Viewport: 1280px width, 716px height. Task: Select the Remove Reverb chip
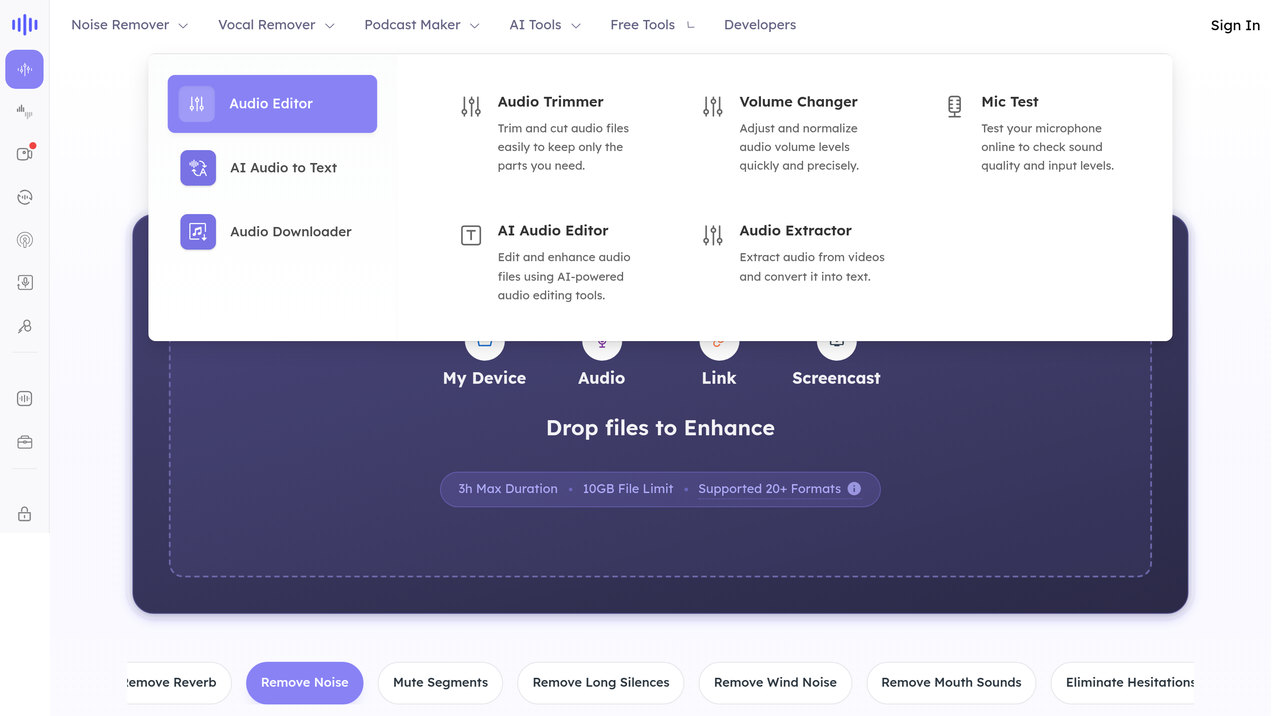tap(179, 683)
